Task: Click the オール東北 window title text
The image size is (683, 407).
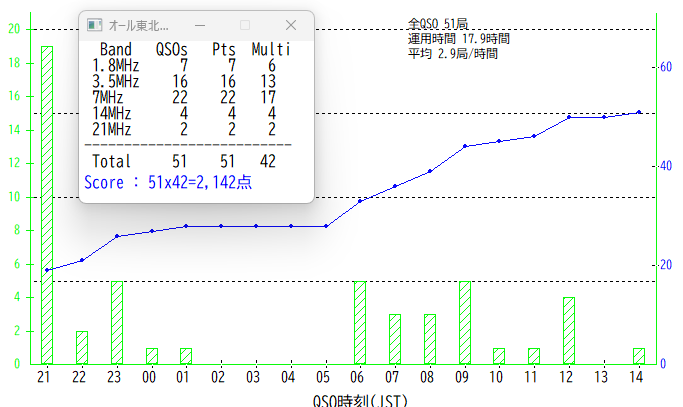Action: pos(138,24)
